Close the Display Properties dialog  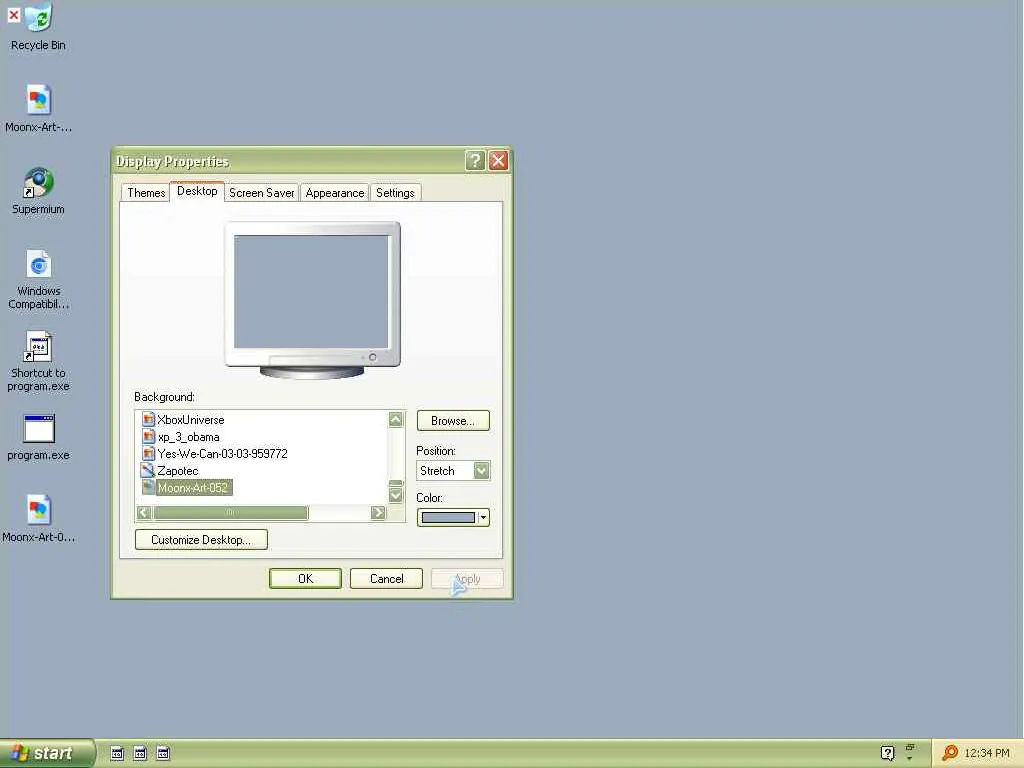point(498,161)
